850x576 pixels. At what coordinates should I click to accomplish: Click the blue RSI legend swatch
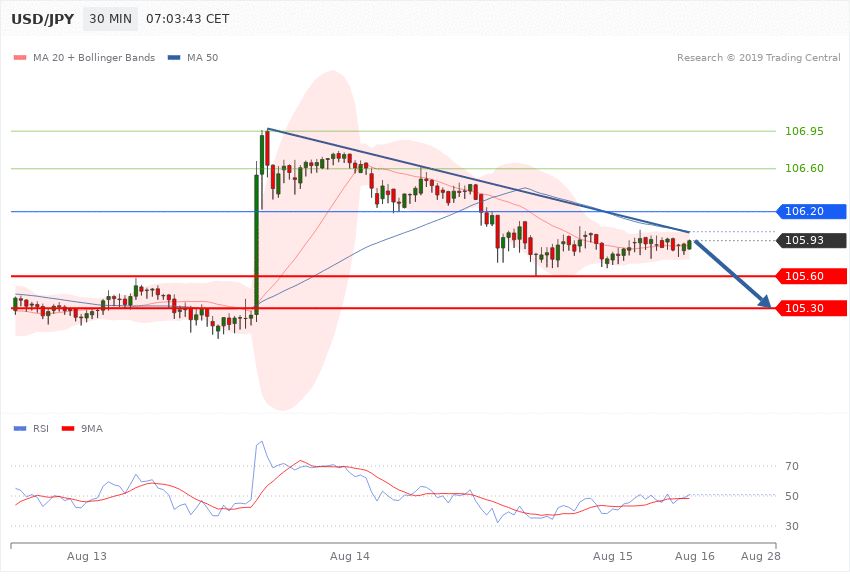click(20, 429)
